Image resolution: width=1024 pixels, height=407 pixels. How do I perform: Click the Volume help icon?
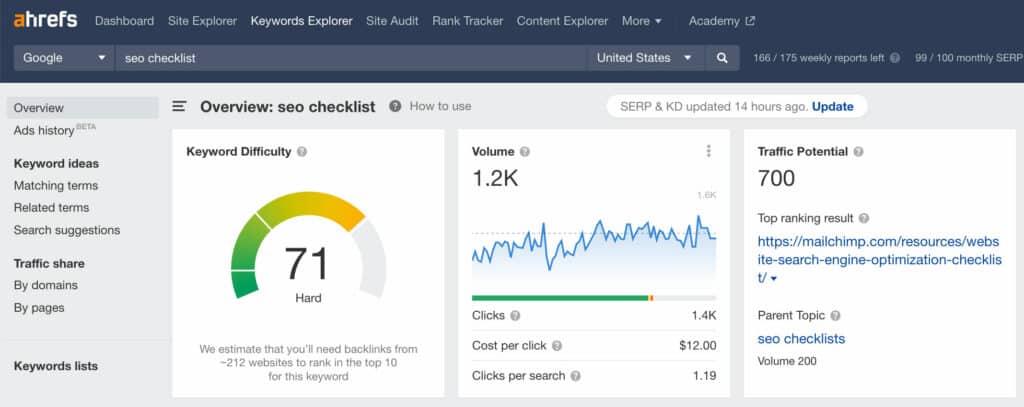525,152
